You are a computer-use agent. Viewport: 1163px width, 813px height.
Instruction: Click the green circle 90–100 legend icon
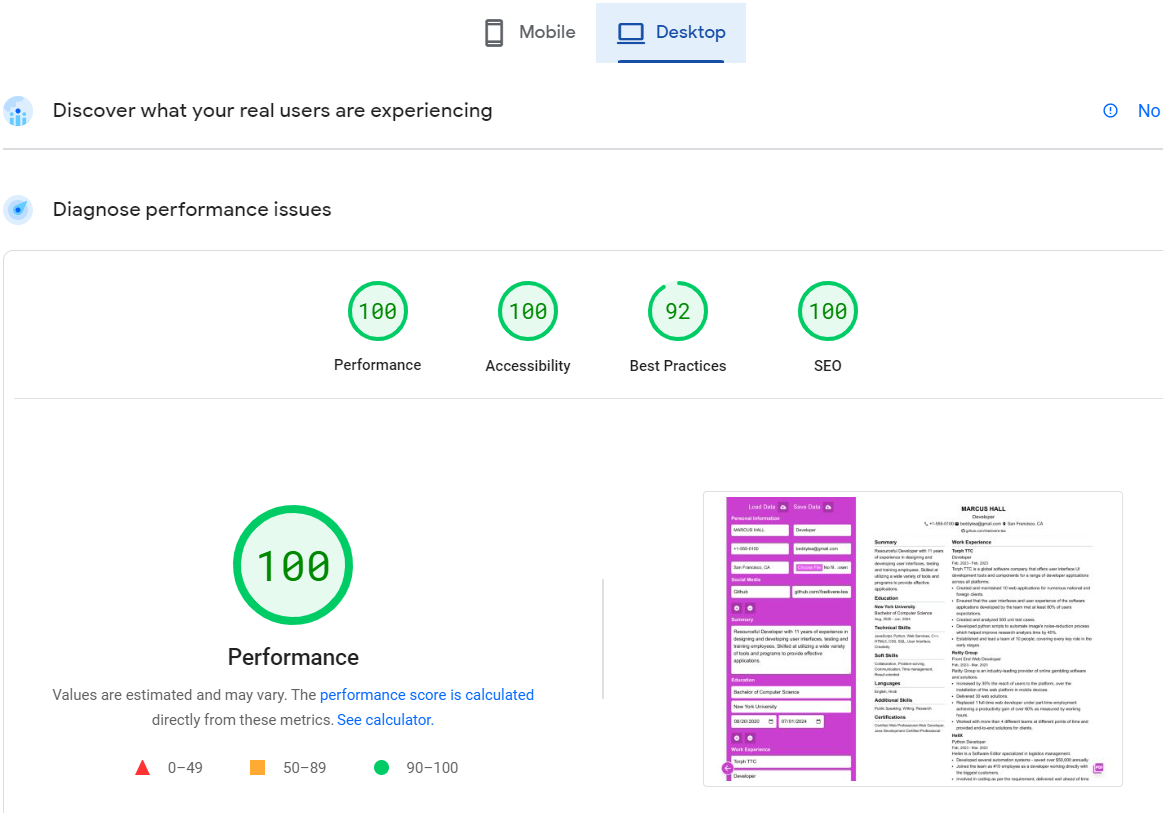point(381,768)
